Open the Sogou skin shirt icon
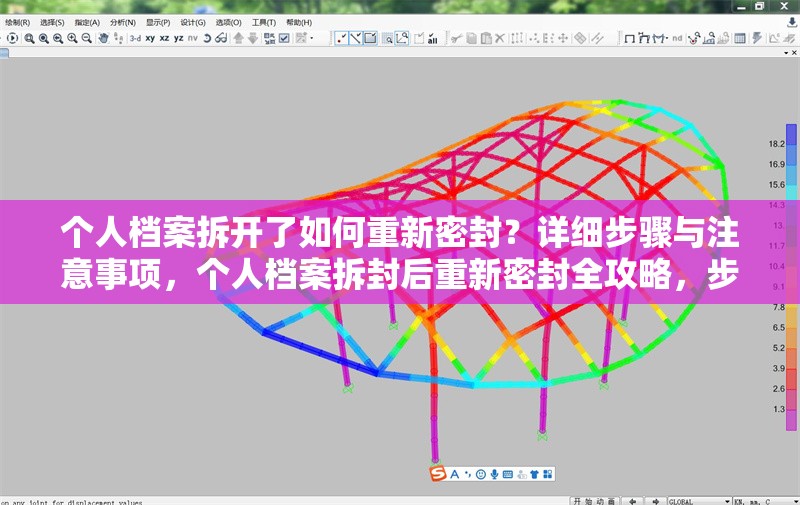 (x=534, y=474)
